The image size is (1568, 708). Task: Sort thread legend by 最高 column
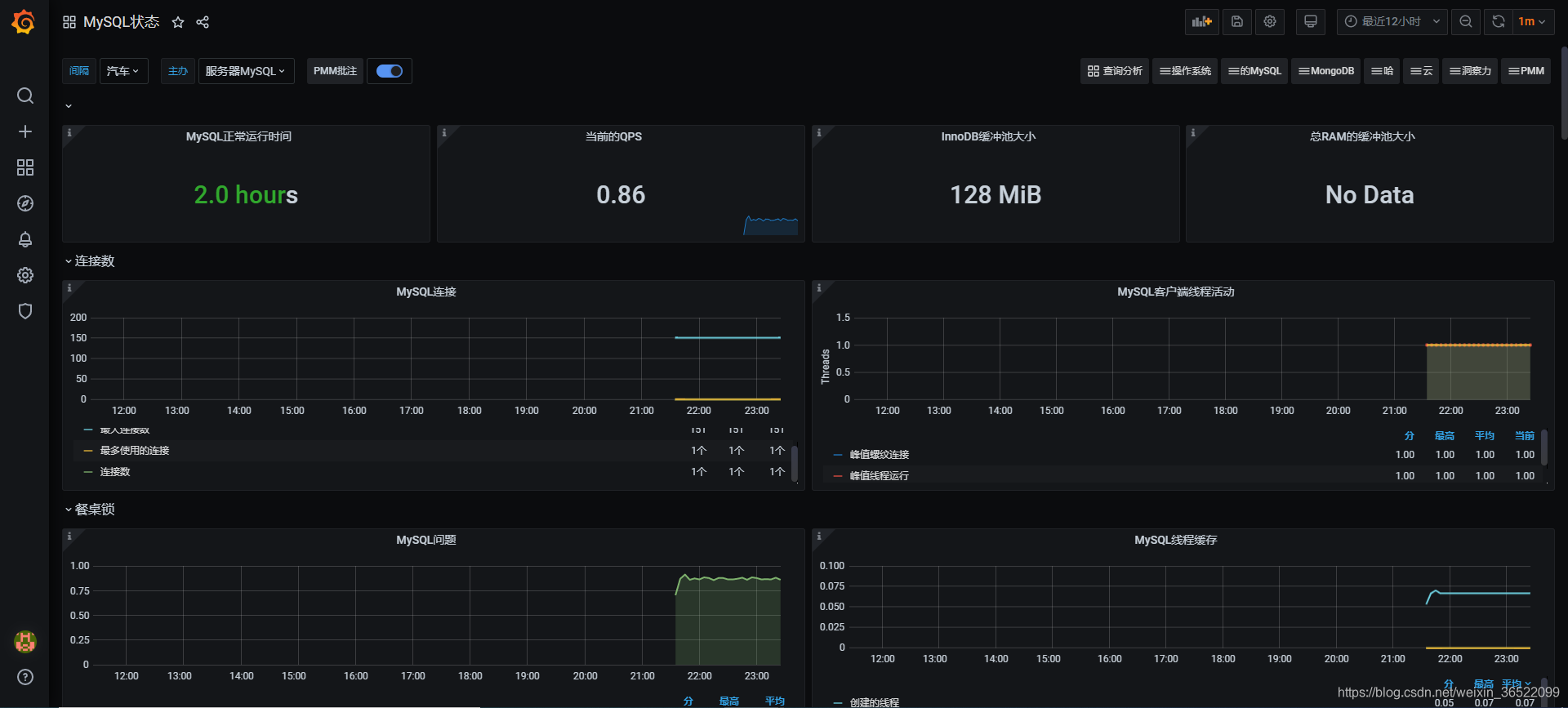pos(1445,436)
